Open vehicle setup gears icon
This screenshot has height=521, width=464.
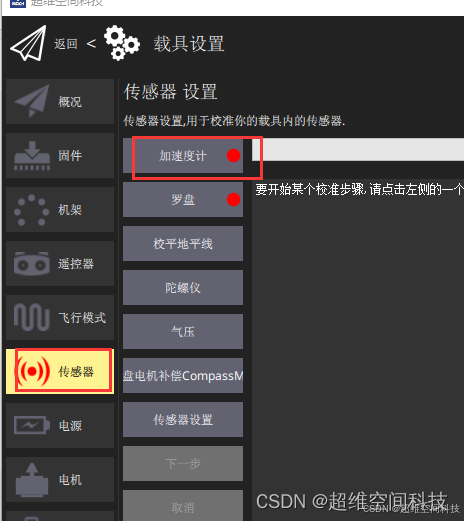coord(122,43)
